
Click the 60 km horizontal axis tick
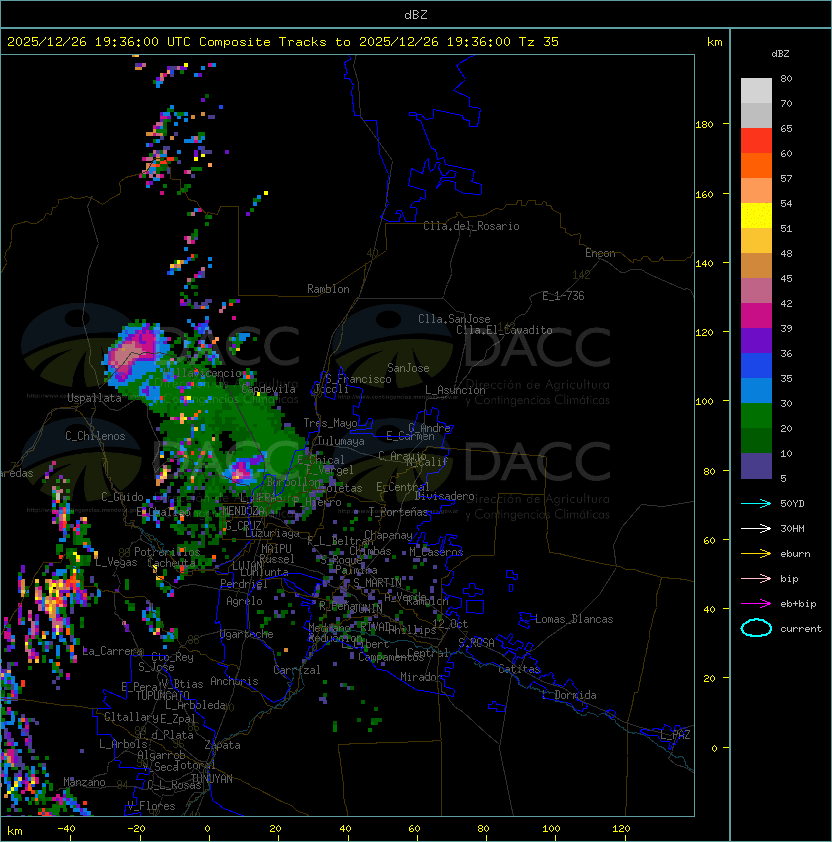pyautogui.click(x=414, y=829)
